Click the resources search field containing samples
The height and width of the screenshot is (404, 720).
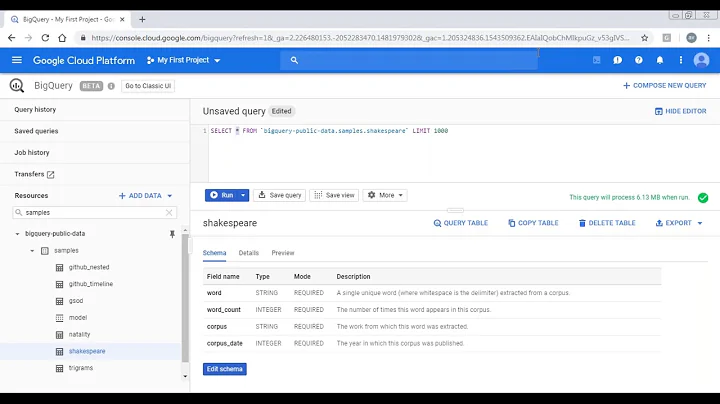94,213
